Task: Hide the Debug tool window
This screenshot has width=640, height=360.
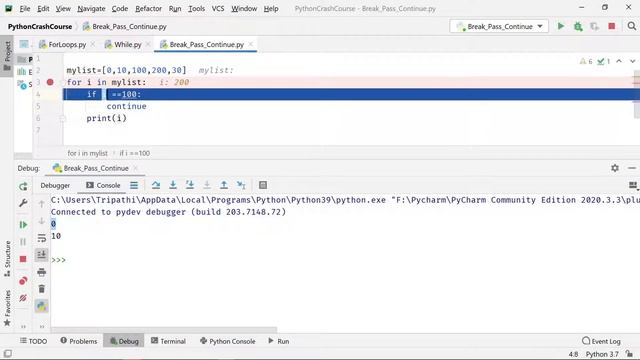Action: [x=631, y=168]
